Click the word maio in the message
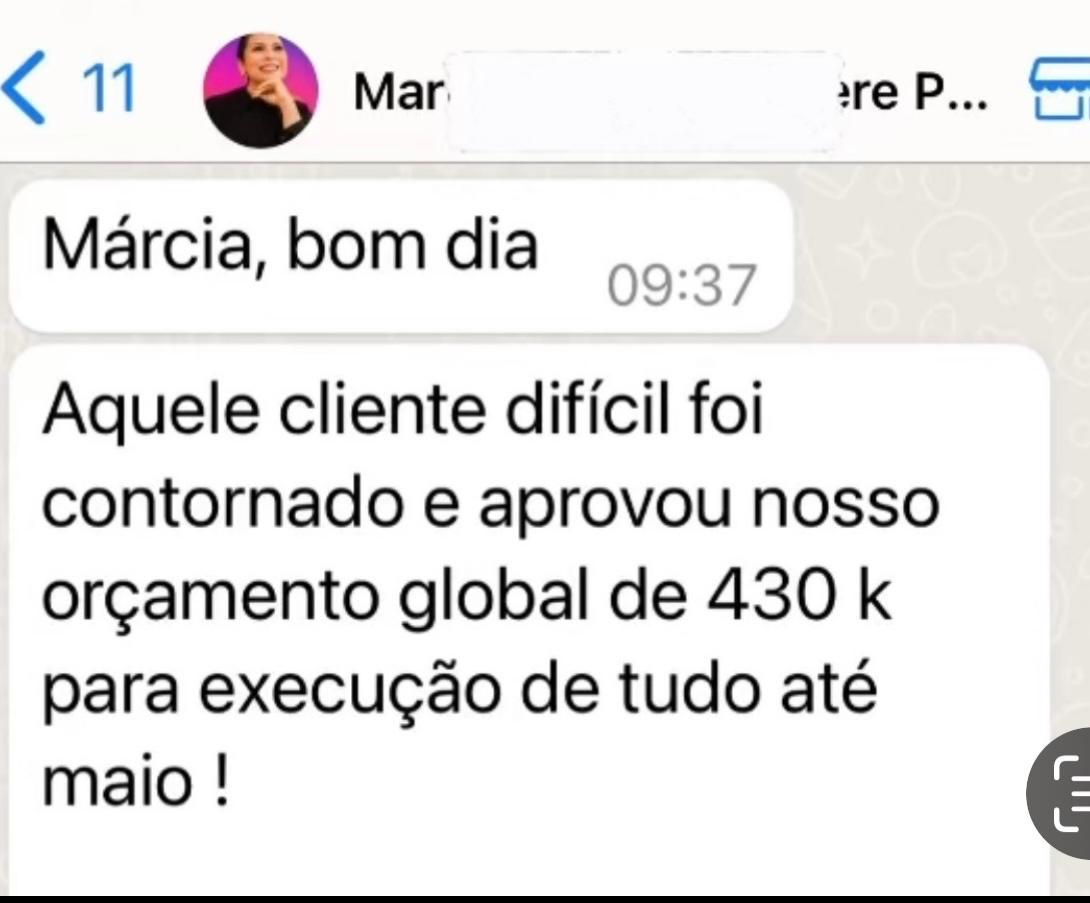 coord(117,783)
